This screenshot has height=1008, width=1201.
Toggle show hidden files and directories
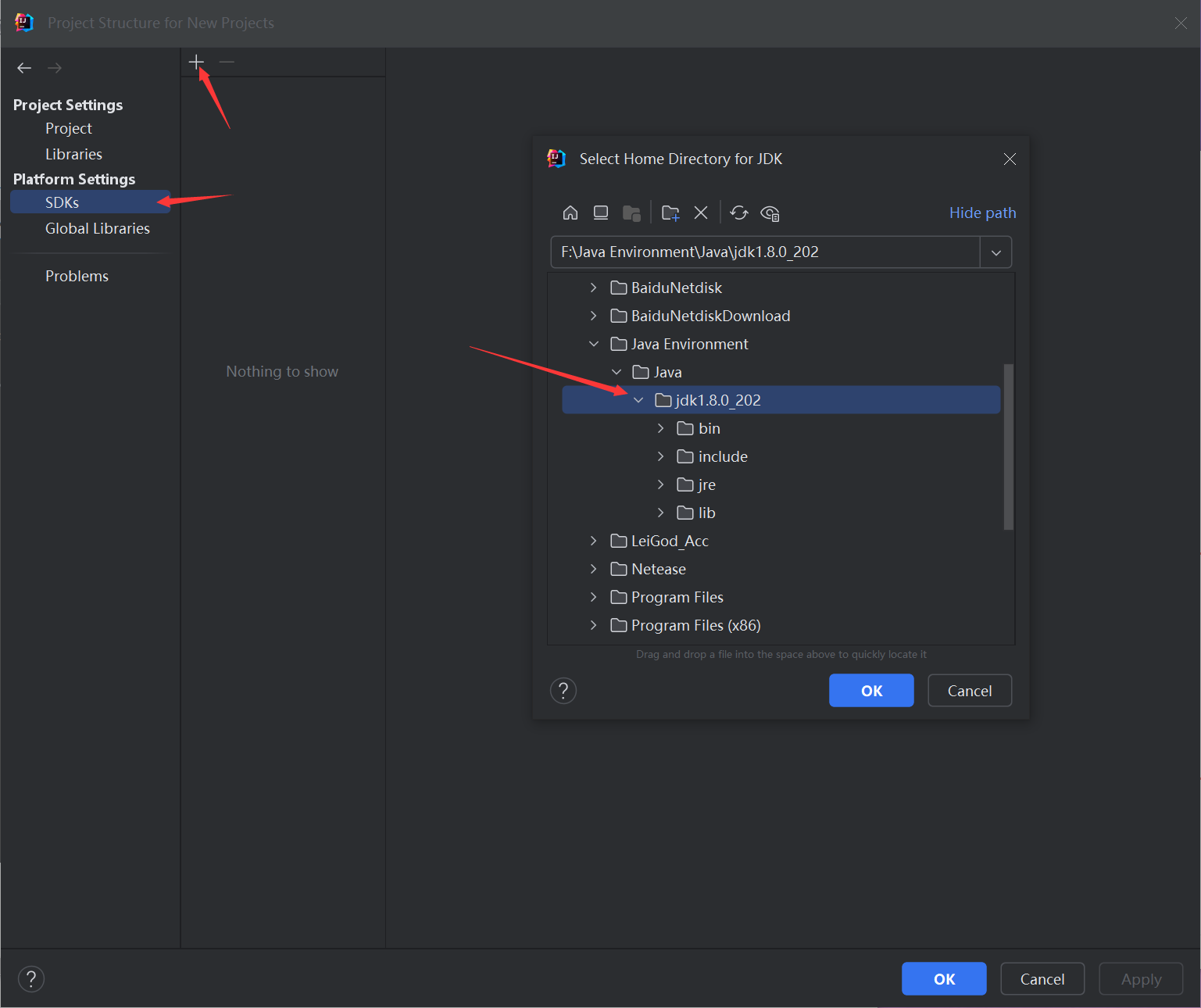(770, 213)
